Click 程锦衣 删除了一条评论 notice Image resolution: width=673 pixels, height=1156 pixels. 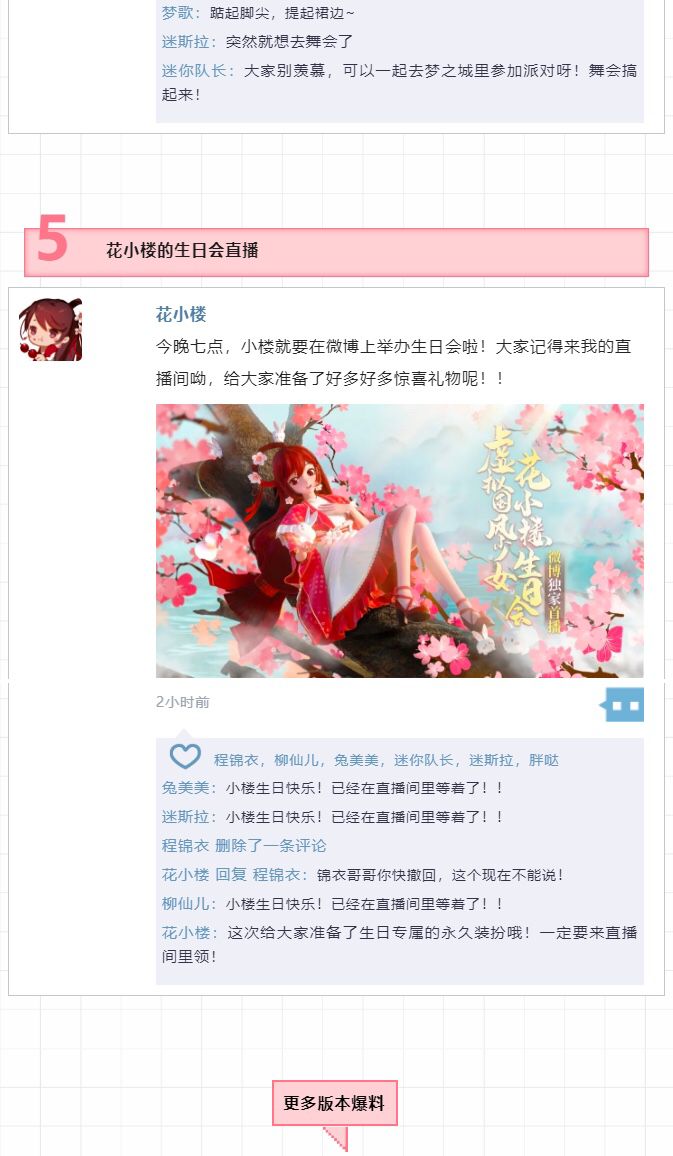pyautogui.click(x=244, y=846)
